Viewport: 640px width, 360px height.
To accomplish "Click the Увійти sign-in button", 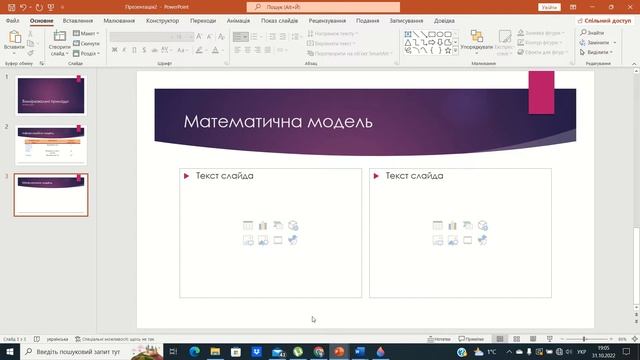I will [549, 7].
